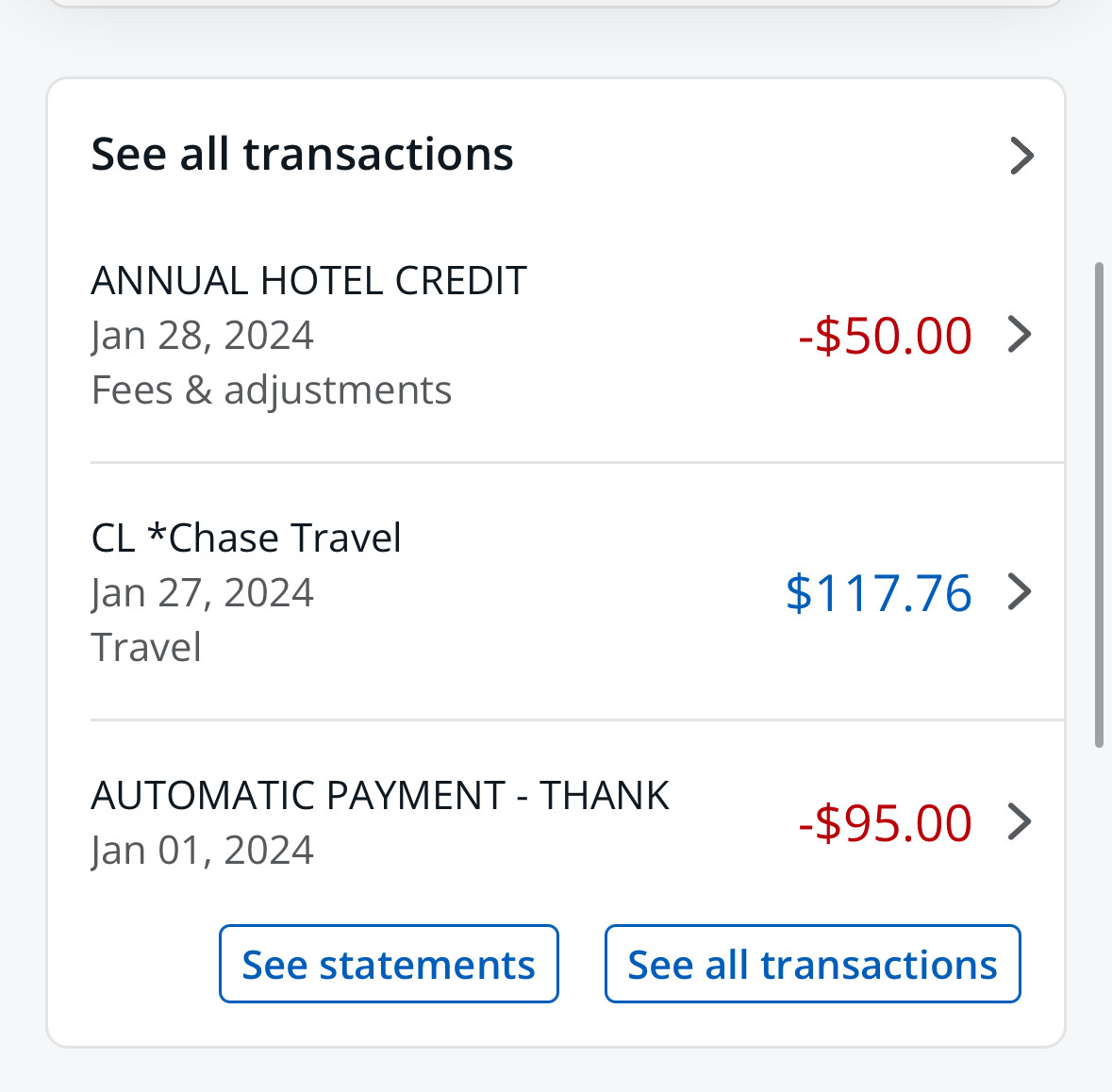Click the -$50.00 credit amount
Image resolution: width=1112 pixels, height=1092 pixels.
[x=885, y=336]
